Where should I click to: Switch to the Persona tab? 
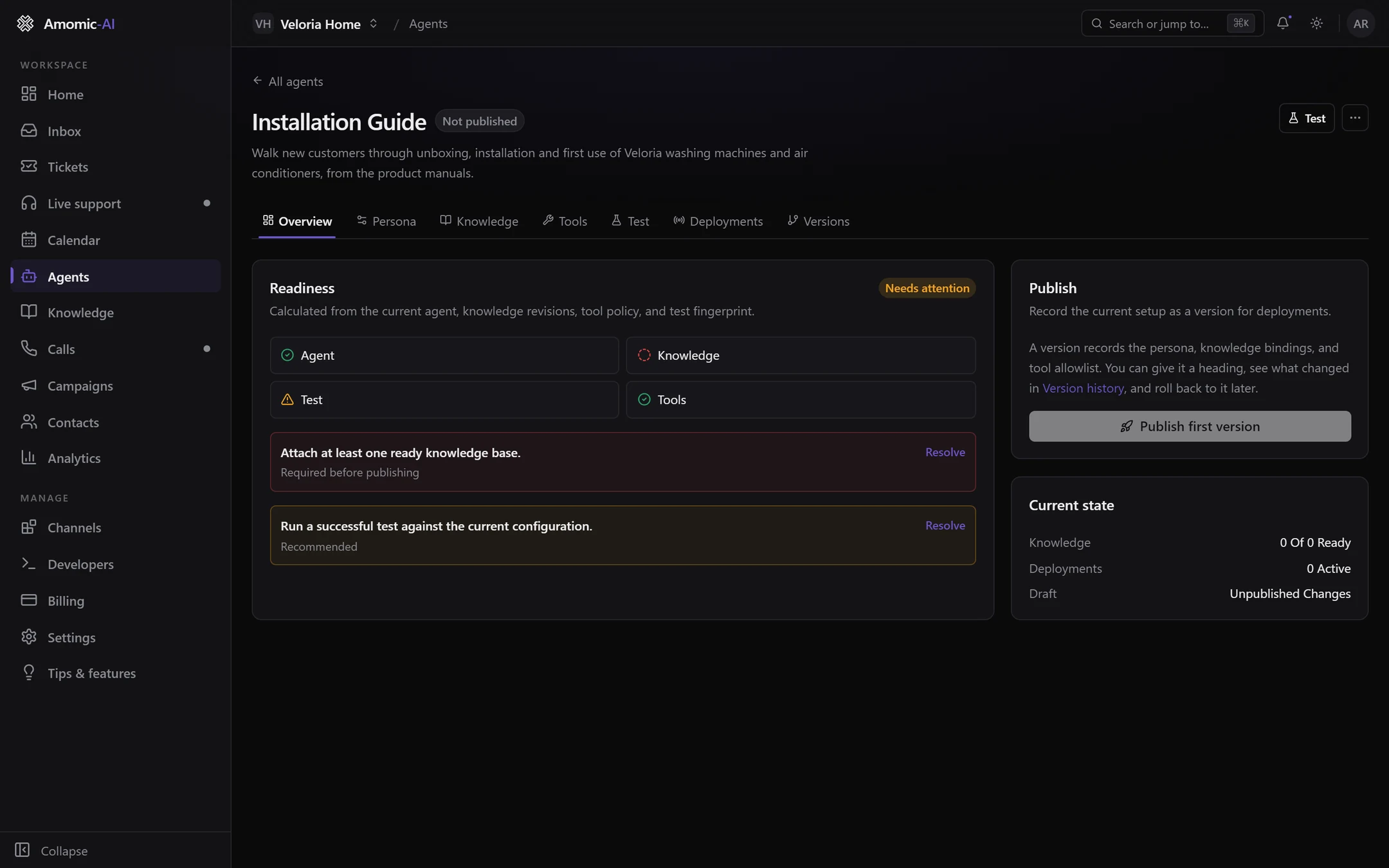(386, 221)
